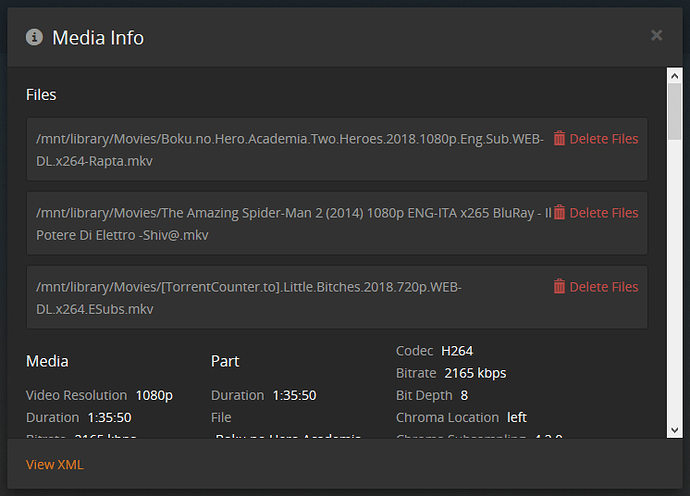Click the Bitrate 2165 kbps value
The image size is (690, 496).
tap(475, 373)
